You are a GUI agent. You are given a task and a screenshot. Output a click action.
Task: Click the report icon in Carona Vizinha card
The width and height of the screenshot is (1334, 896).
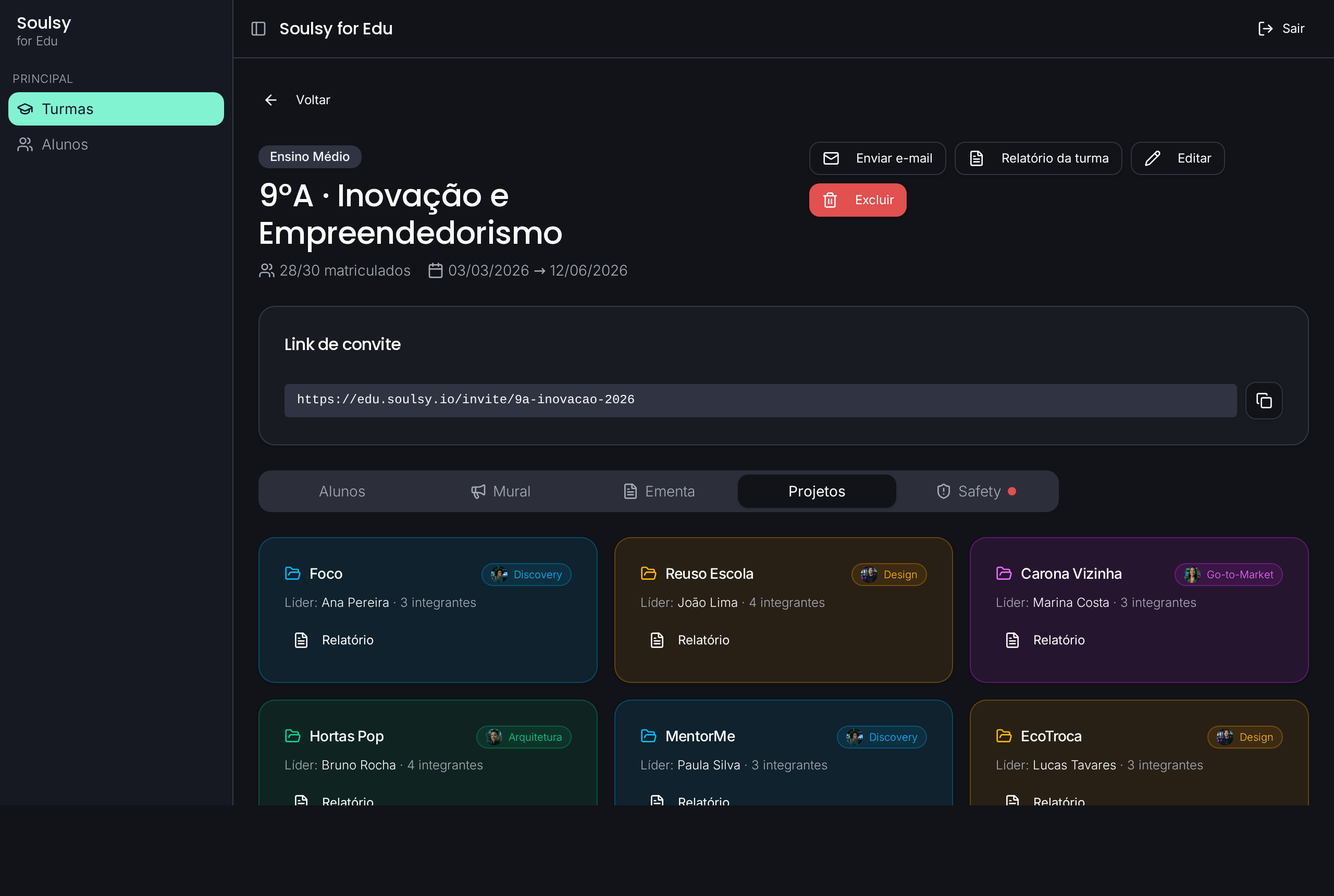point(1012,640)
